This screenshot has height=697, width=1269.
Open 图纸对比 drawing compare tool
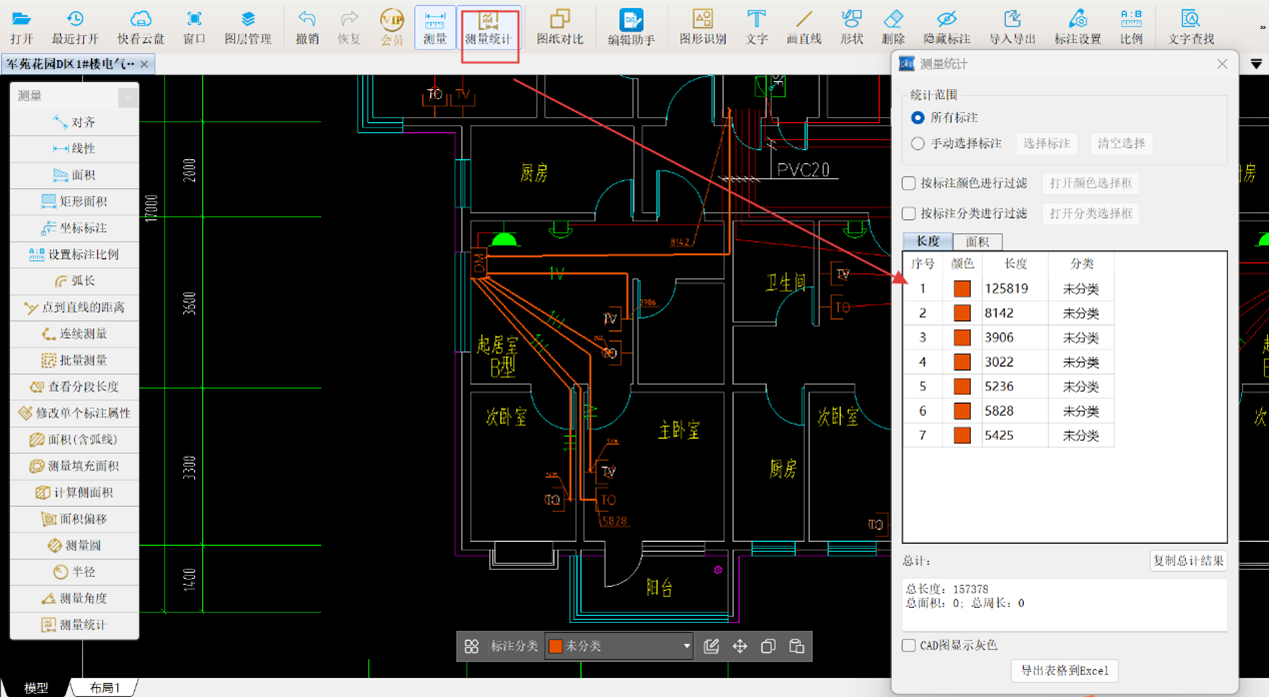pos(560,27)
